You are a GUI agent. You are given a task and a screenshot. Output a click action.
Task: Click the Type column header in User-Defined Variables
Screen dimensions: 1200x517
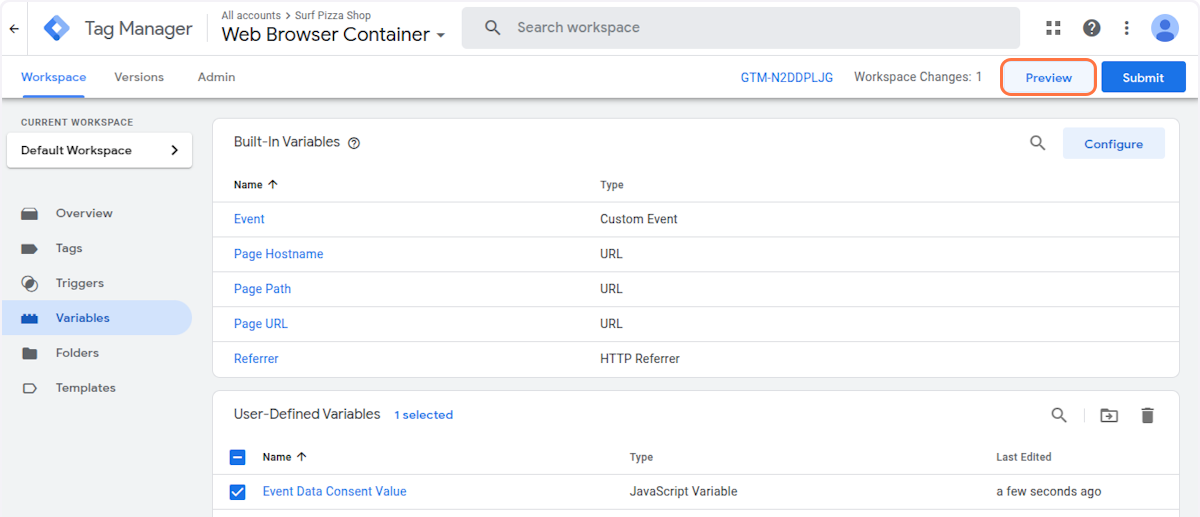click(x=641, y=457)
